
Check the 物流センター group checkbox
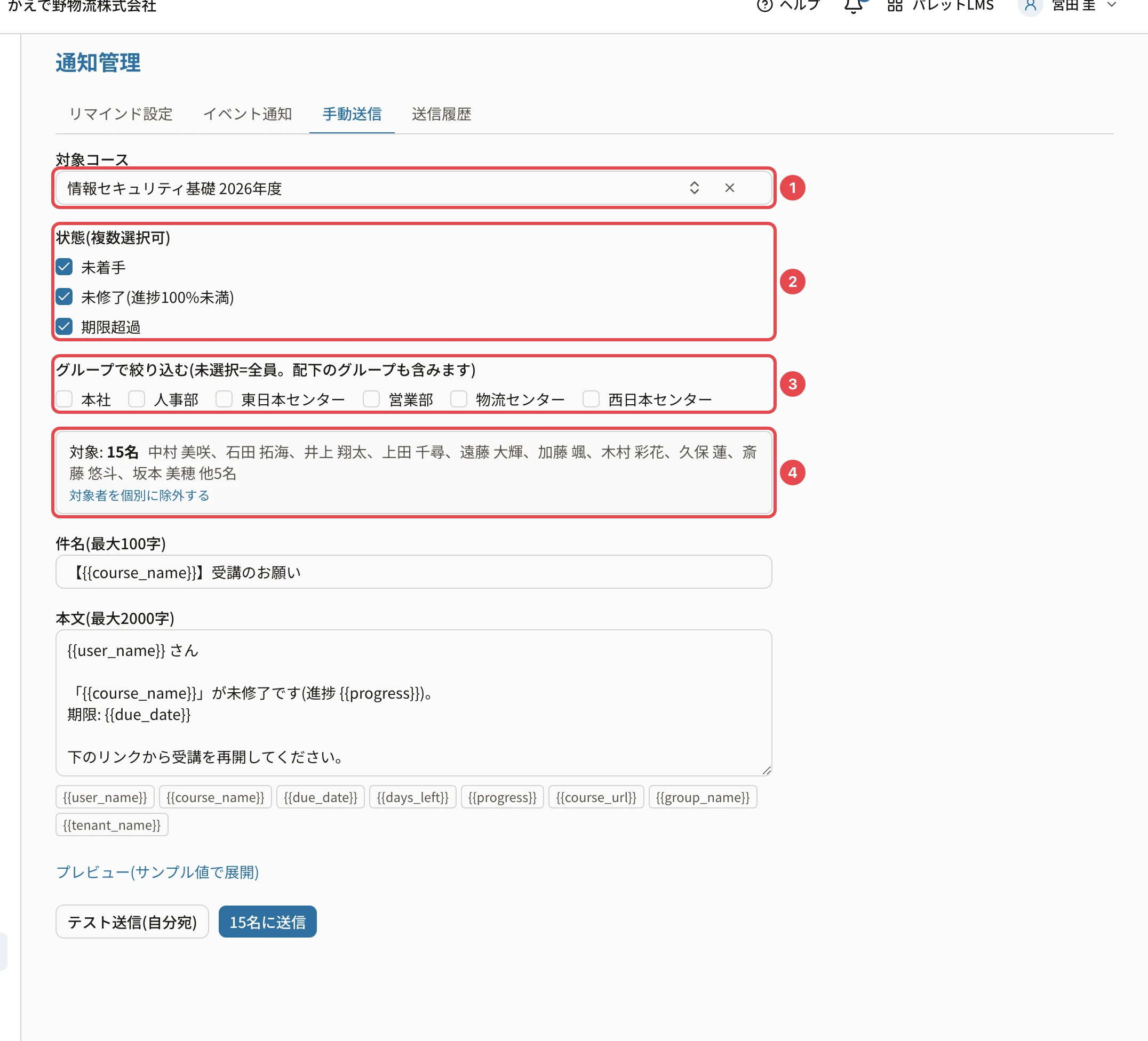(x=458, y=399)
